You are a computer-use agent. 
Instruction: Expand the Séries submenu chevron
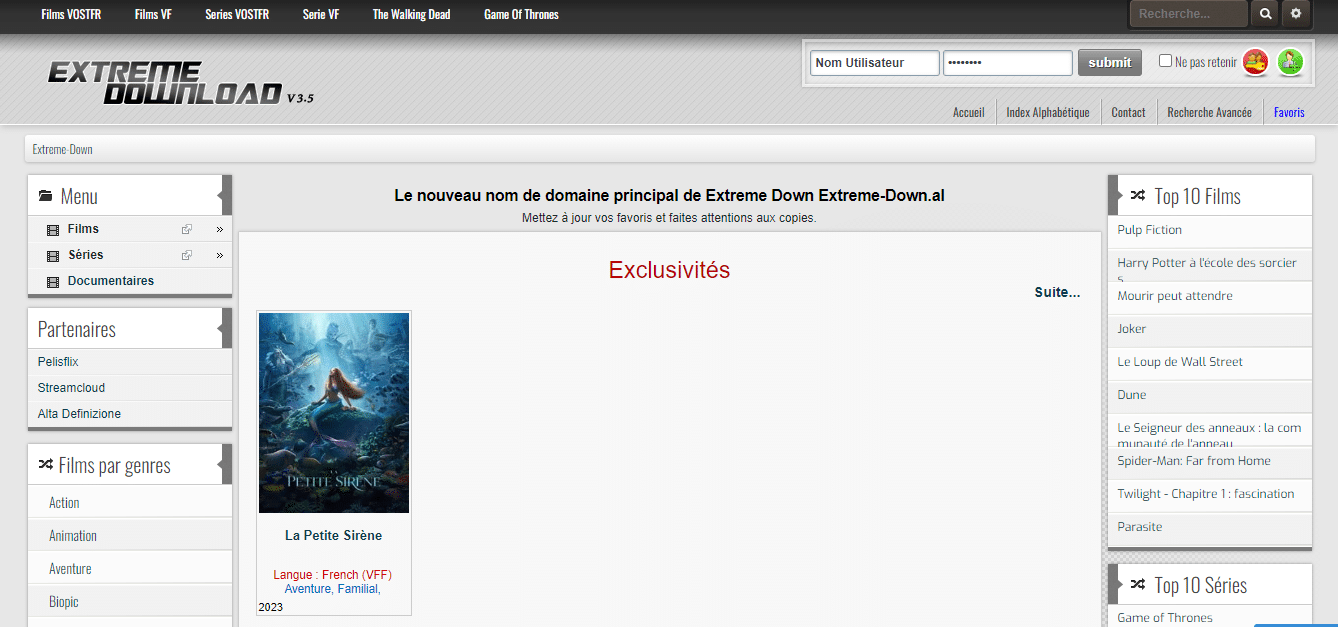pyautogui.click(x=218, y=255)
